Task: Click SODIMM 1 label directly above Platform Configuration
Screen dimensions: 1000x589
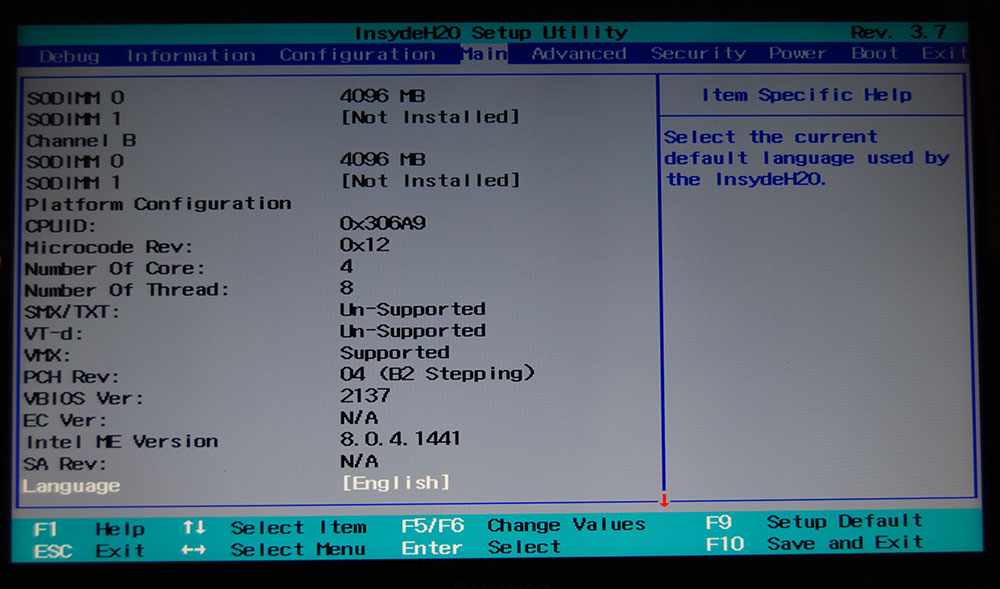Action: tap(73, 183)
